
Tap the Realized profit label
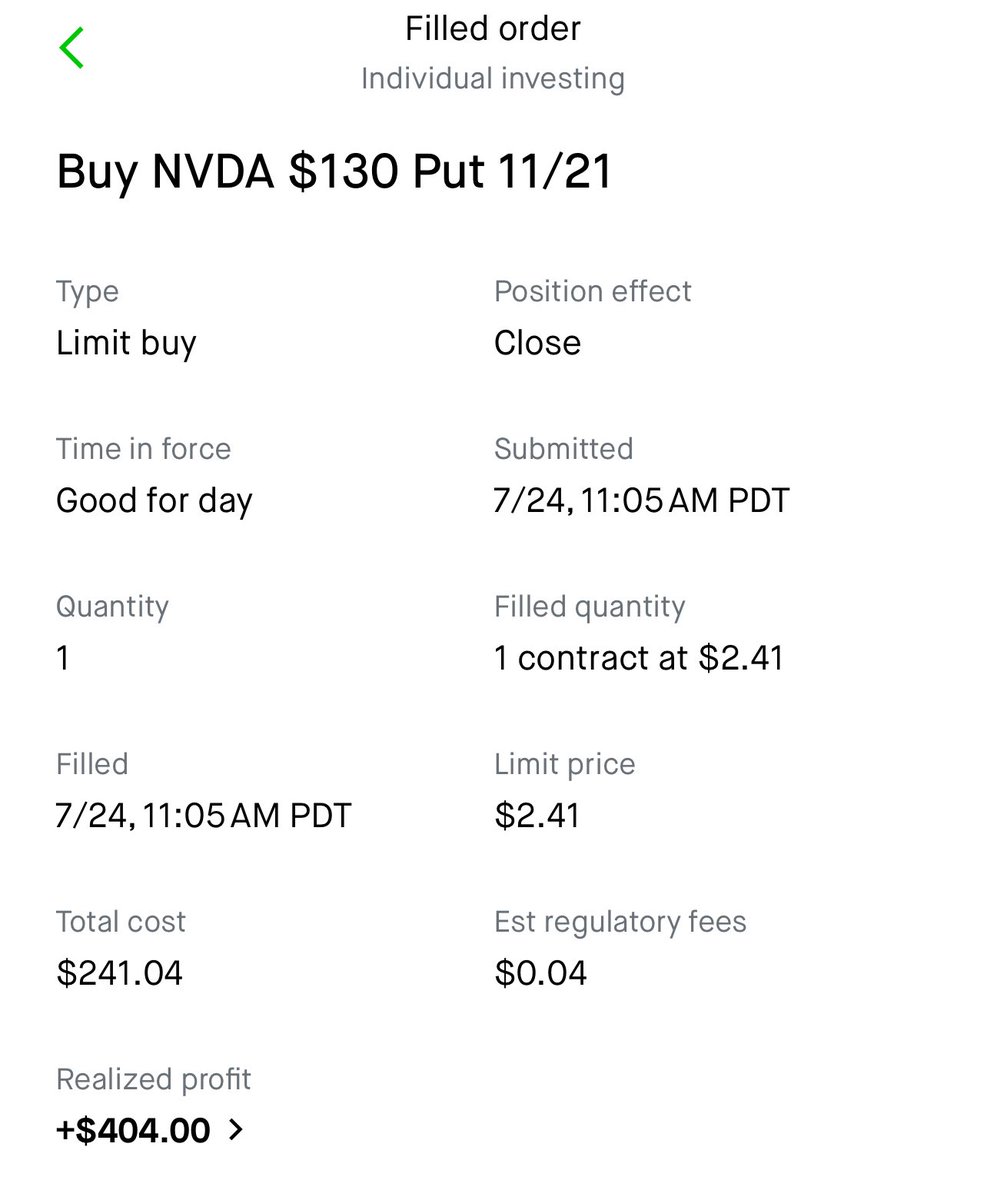click(x=154, y=1080)
